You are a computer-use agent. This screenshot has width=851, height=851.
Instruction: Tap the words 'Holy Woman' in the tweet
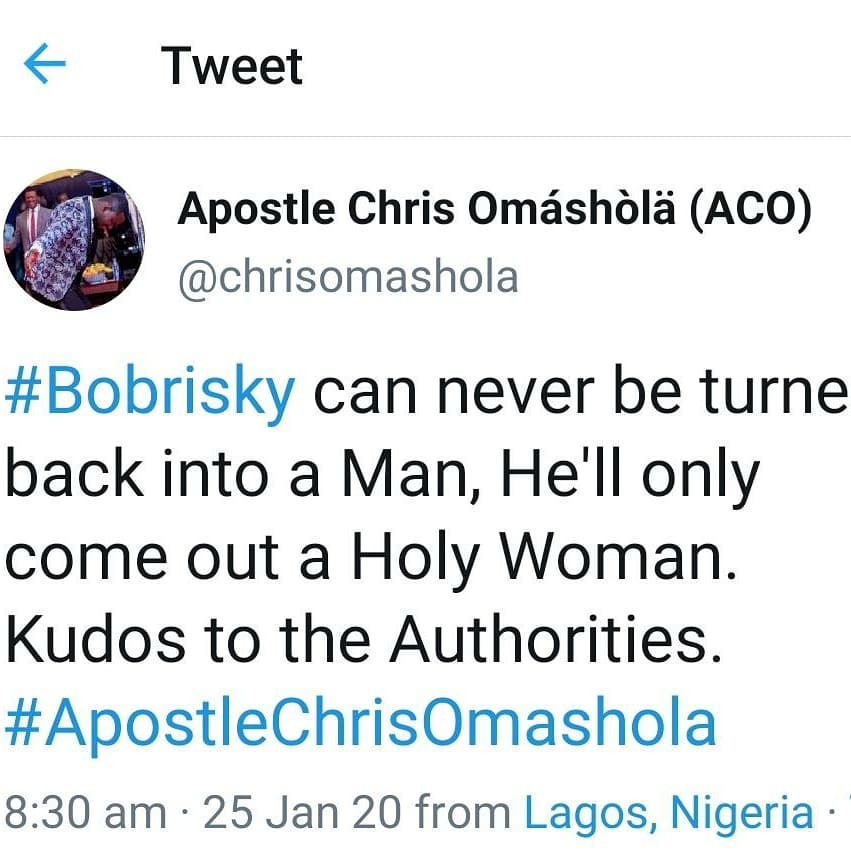(540, 559)
